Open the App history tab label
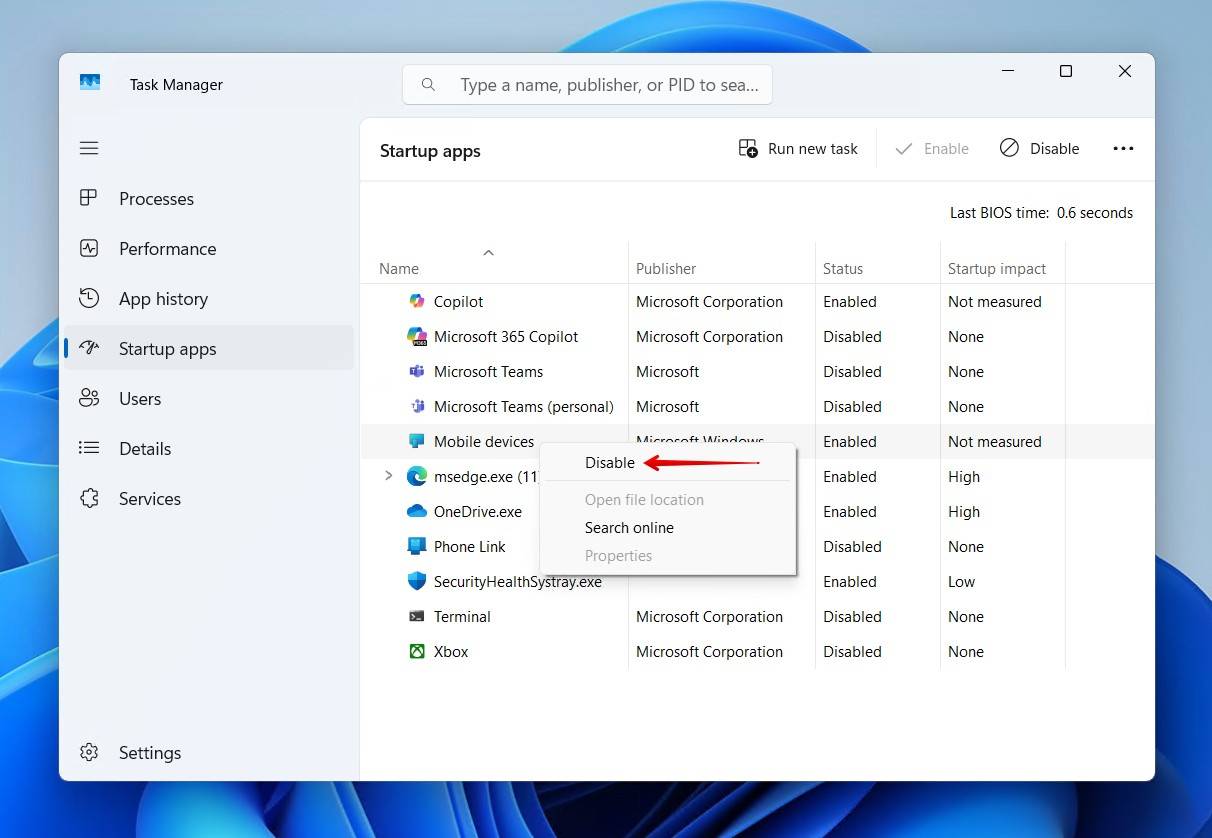Screen dimensions: 1212x838 point(163,298)
